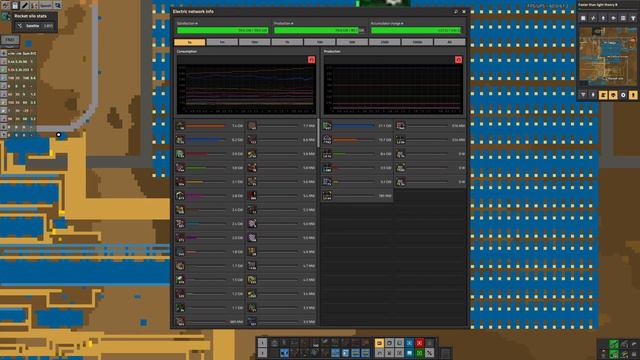Select production entry showing 21.1 GW

pos(357,126)
